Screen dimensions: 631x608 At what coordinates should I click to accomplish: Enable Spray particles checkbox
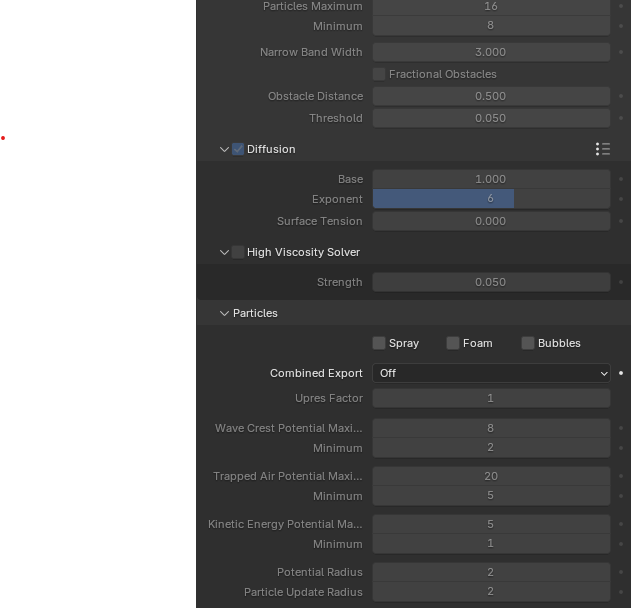tap(379, 343)
